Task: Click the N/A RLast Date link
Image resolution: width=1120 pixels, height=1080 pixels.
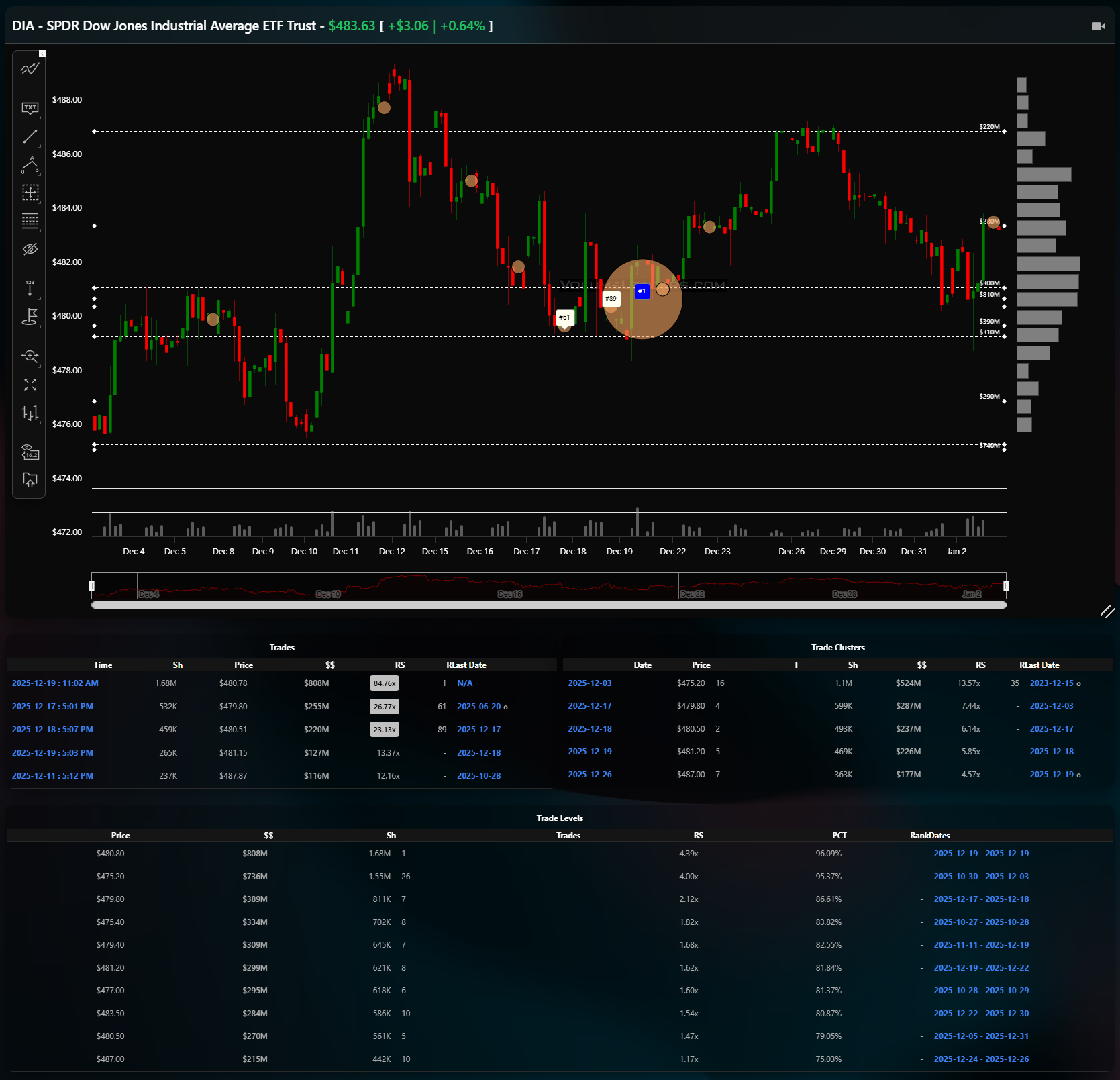Action: coord(464,683)
